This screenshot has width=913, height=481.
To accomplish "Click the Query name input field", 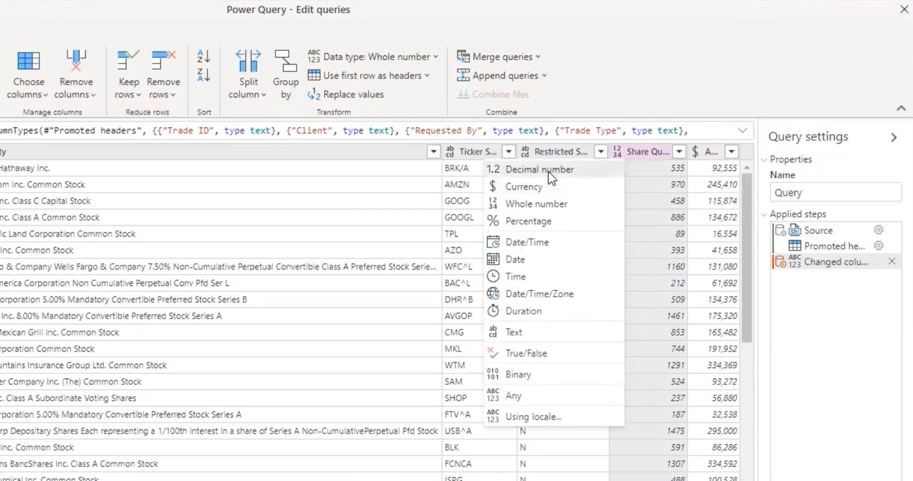I will point(836,193).
